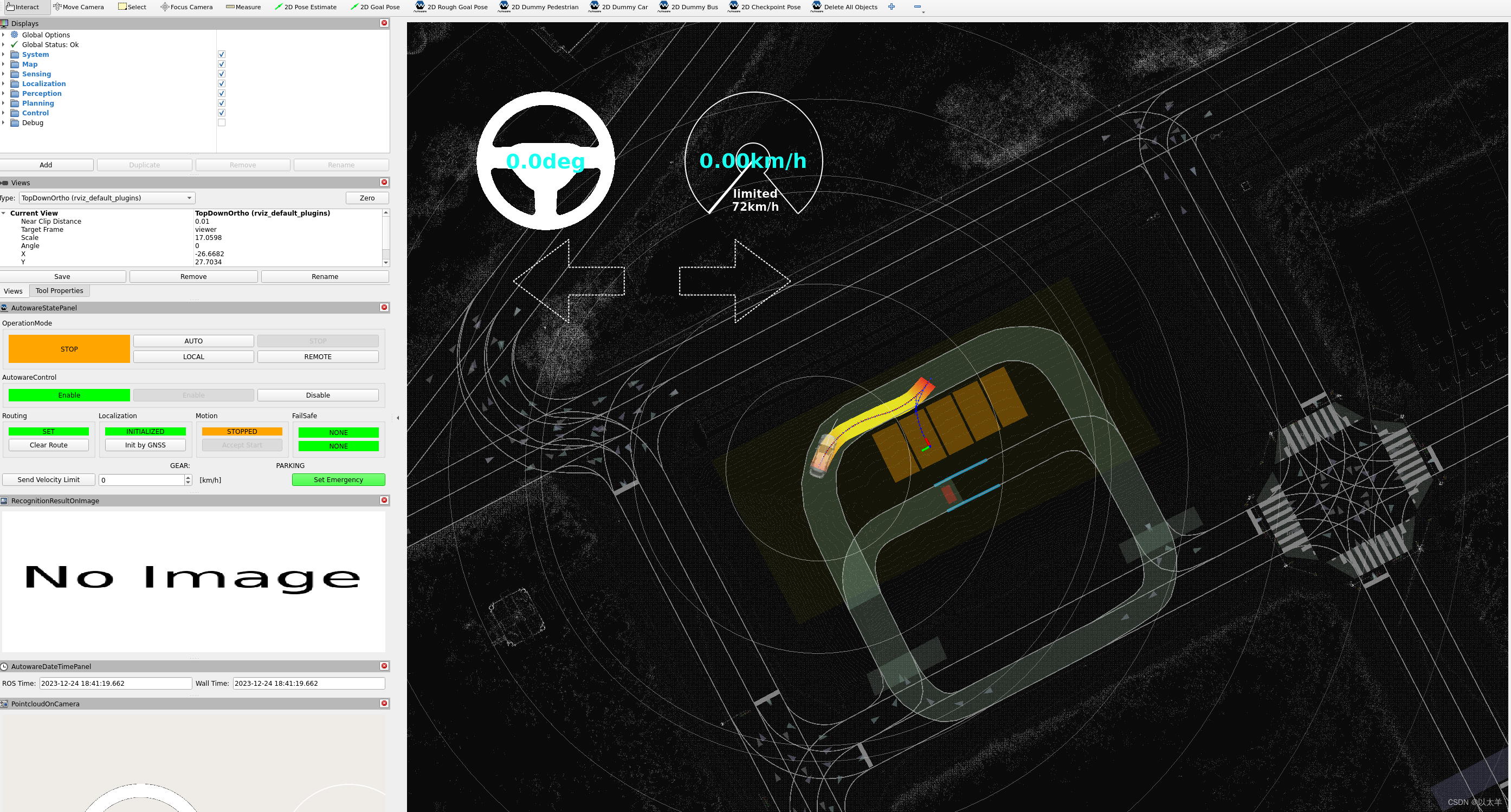Toggle the Perception display checkbox

[x=222, y=93]
